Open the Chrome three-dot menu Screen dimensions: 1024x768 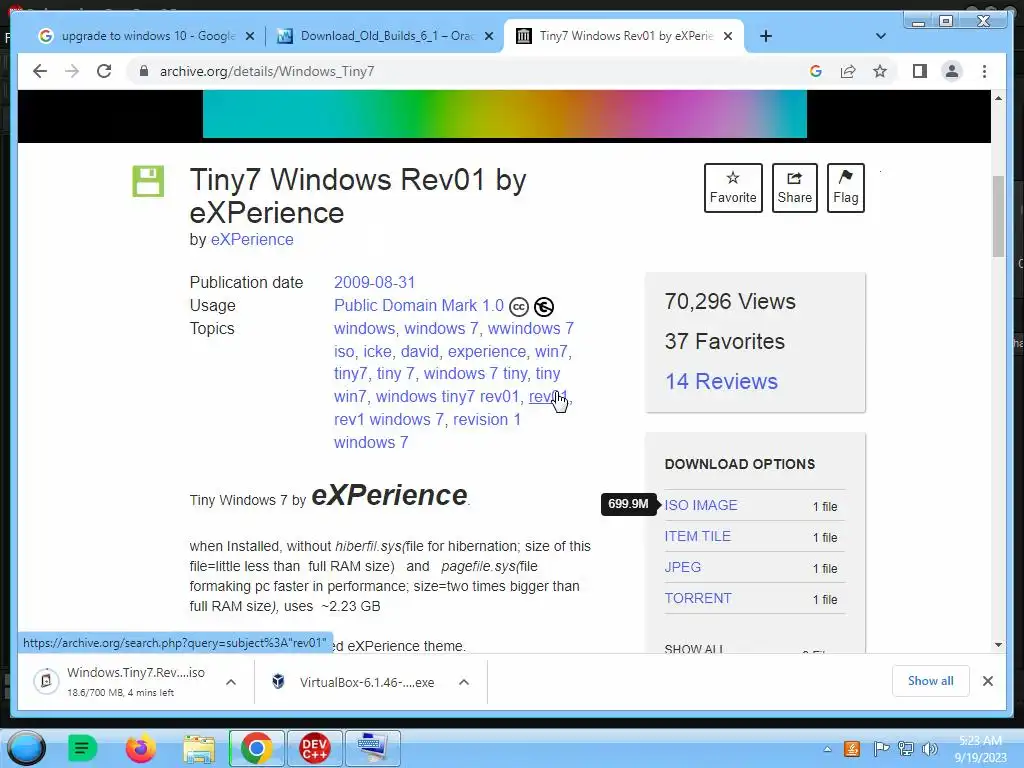984,71
